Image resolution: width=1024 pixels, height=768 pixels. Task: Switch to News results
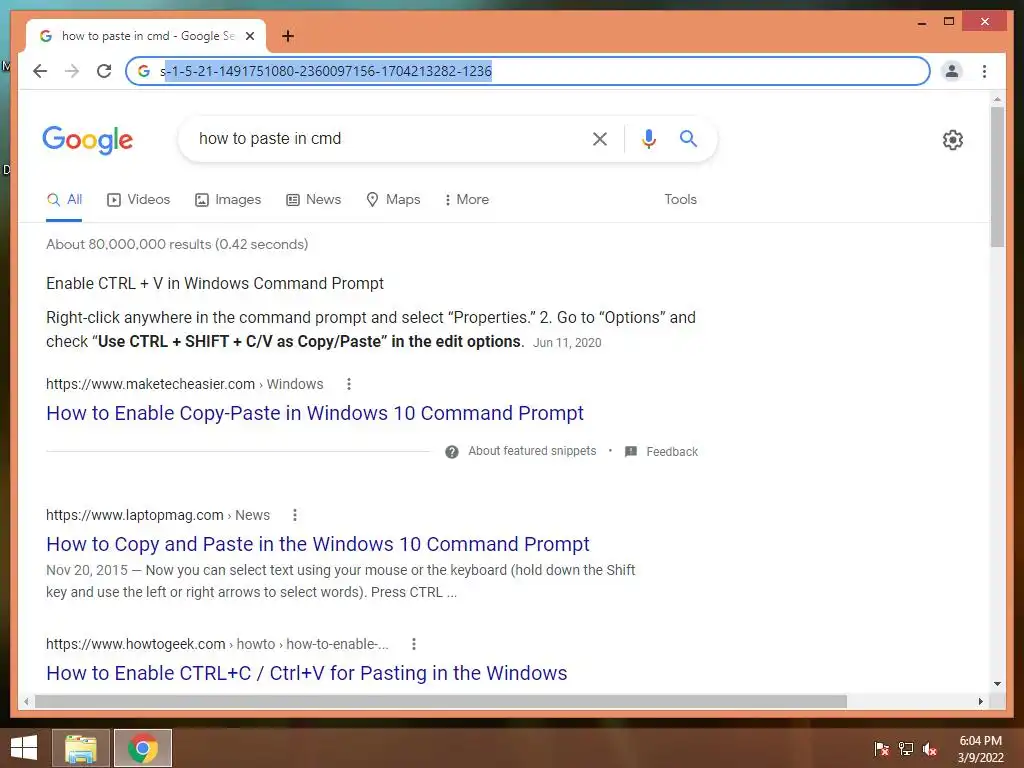313,200
